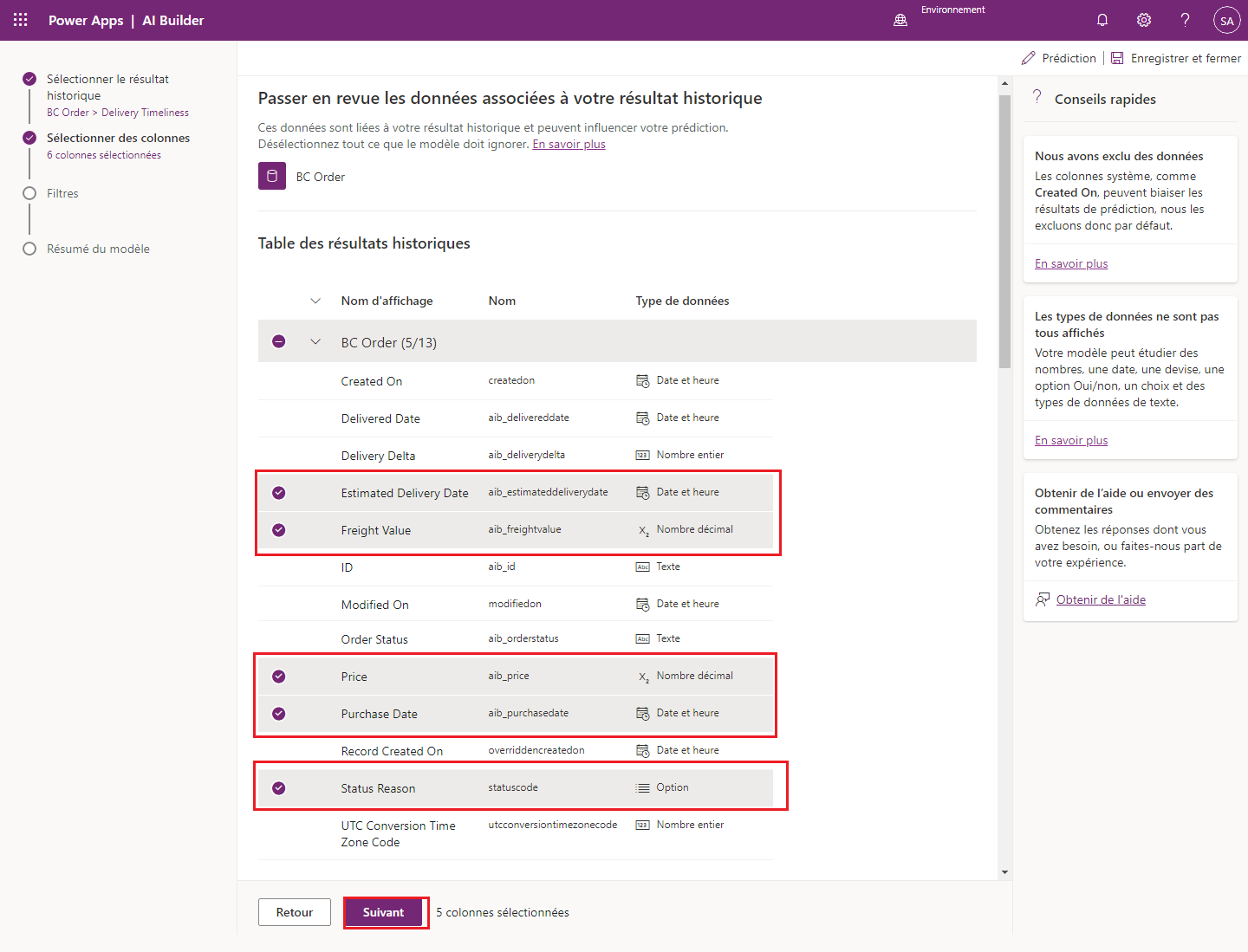Click the date-time icon for Estimated Delivery Date
1248x952 pixels.
(x=643, y=493)
